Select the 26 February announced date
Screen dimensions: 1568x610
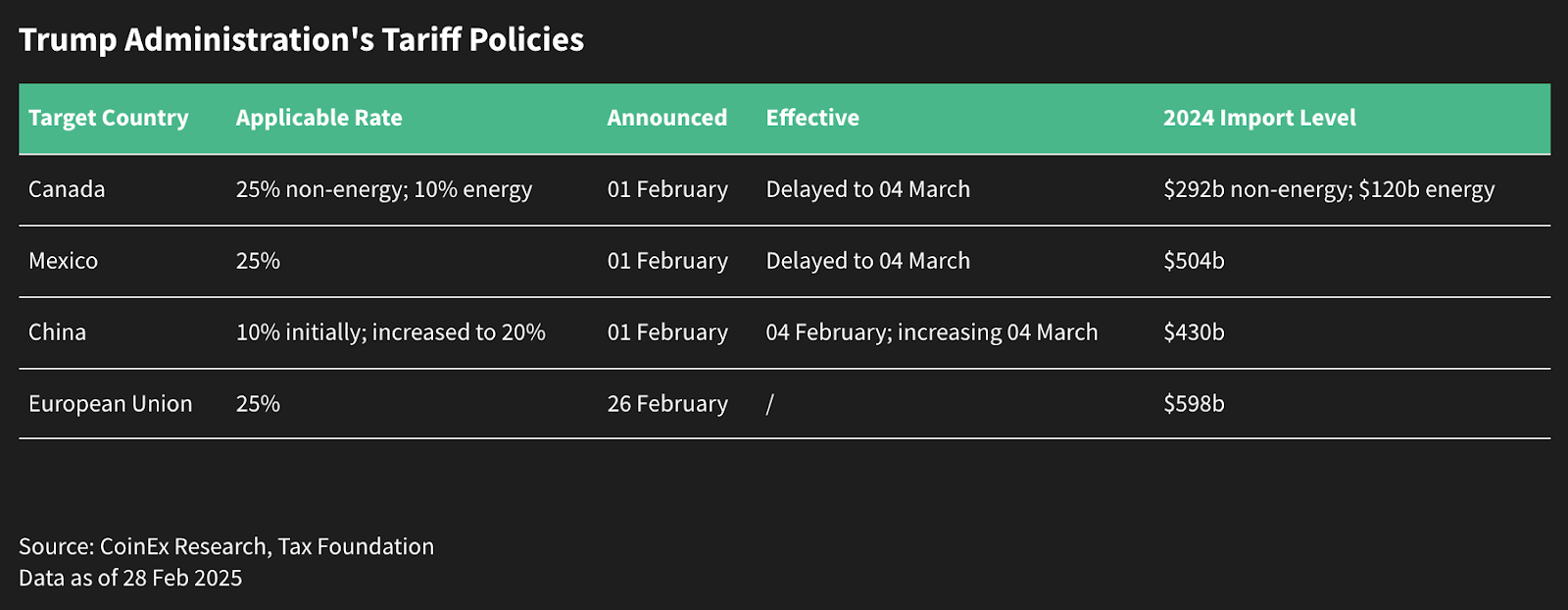pyautogui.click(x=667, y=404)
